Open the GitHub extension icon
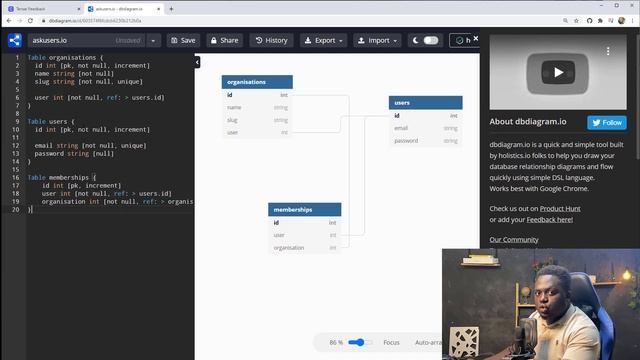 (x=589, y=20)
